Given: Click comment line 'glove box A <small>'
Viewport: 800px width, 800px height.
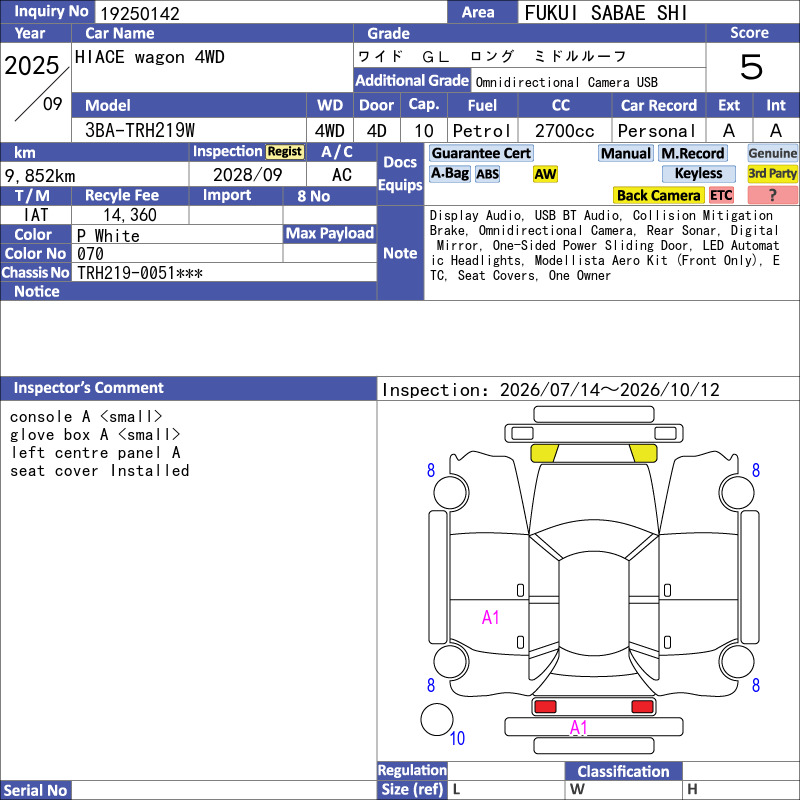Looking at the screenshot, I should 95,435.
